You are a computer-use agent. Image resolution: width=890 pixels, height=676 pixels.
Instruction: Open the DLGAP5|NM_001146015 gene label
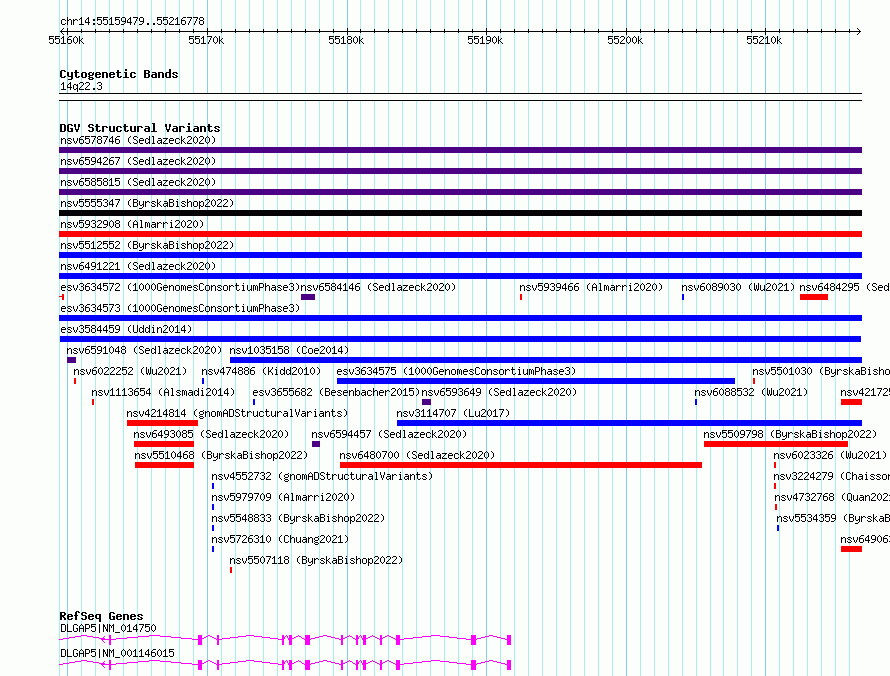(117, 653)
